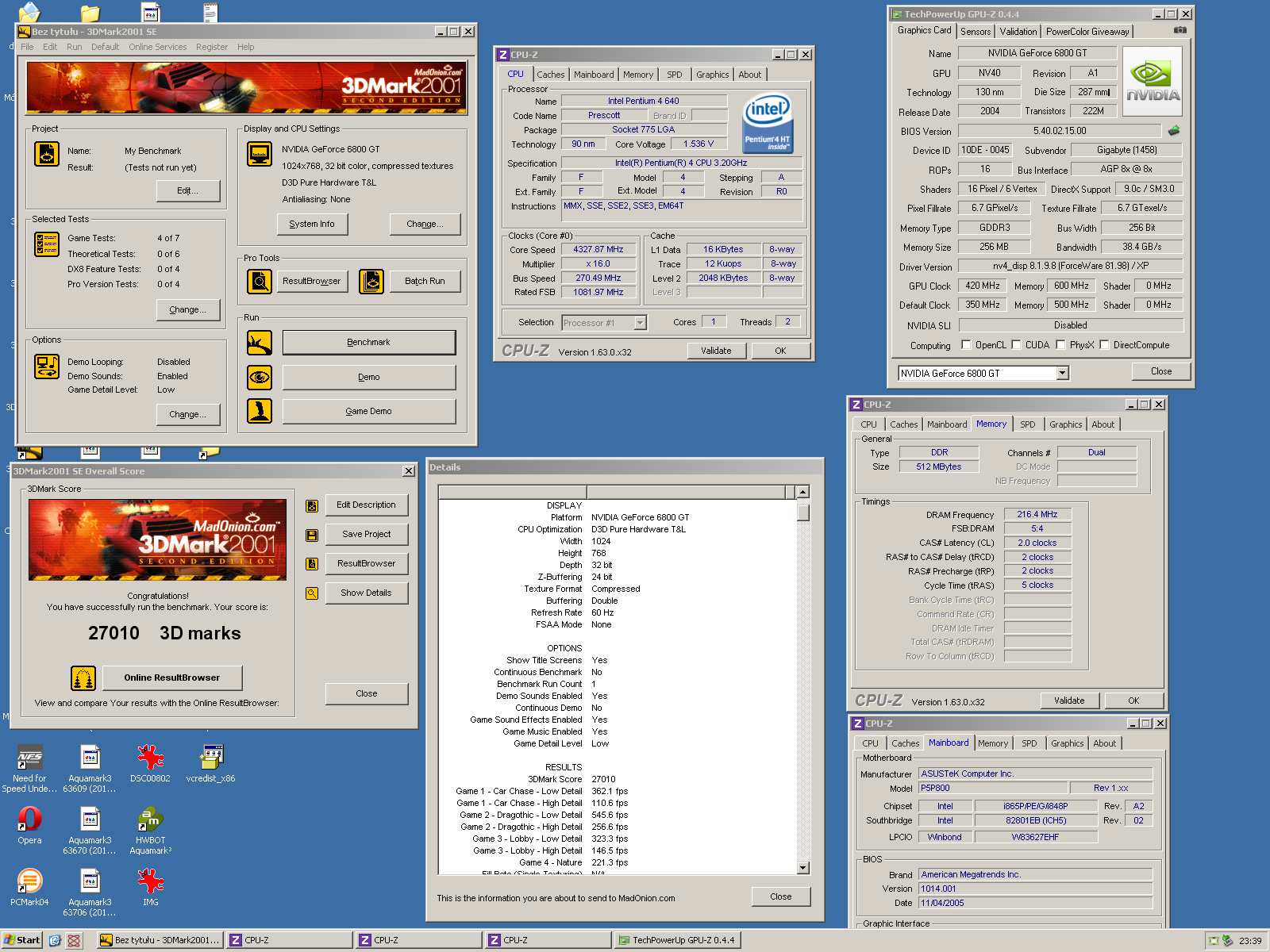Open the HWBOT Aquamark3 desktop icon

click(151, 830)
